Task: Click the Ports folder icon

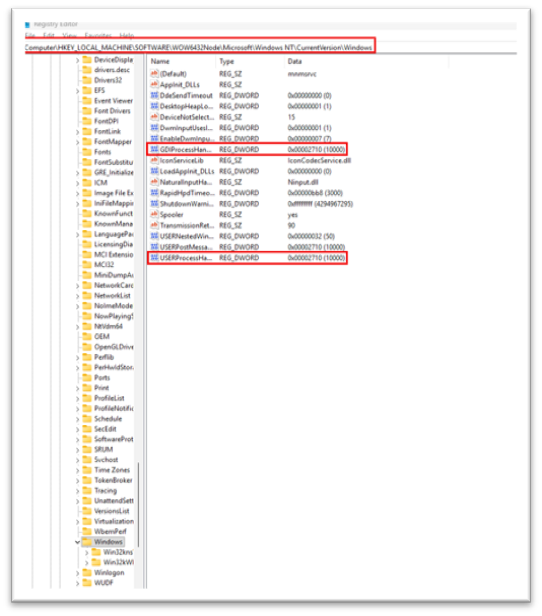Action: 87,378
